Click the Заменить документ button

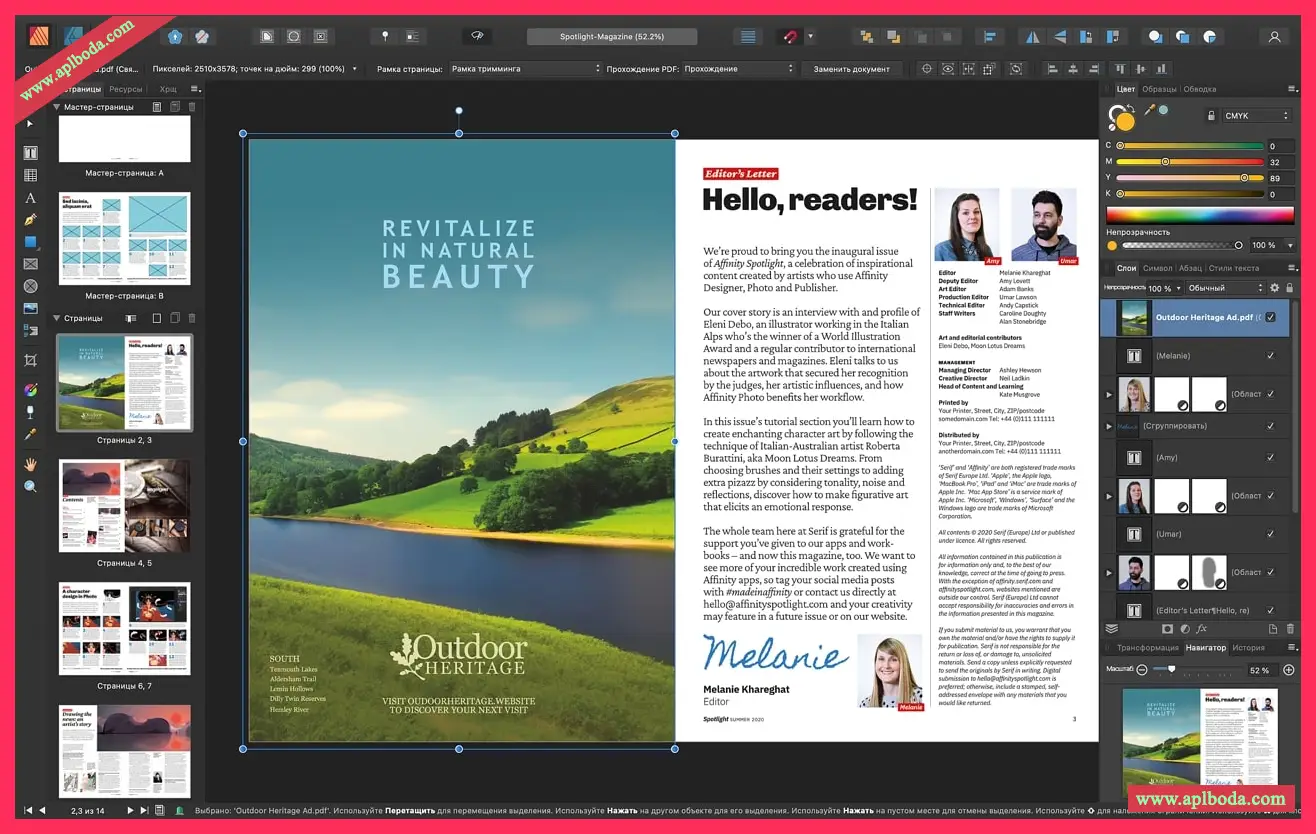851,69
